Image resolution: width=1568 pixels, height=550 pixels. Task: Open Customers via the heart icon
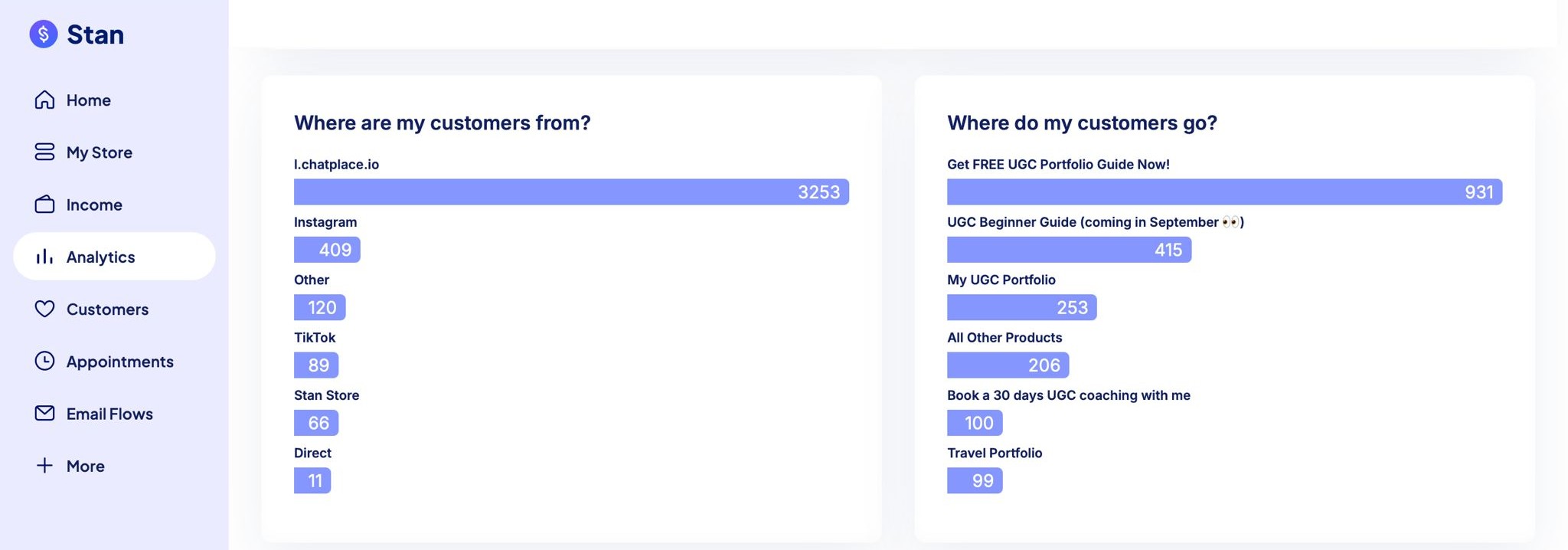44,309
